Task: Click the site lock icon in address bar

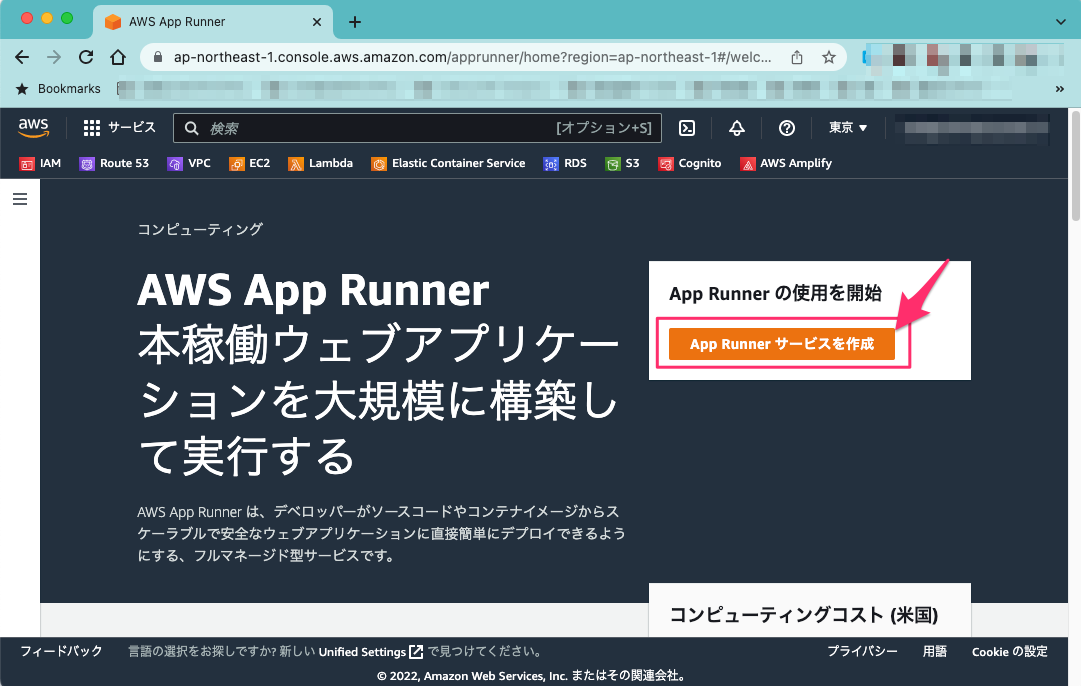Action: pyautogui.click(x=158, y=57)
